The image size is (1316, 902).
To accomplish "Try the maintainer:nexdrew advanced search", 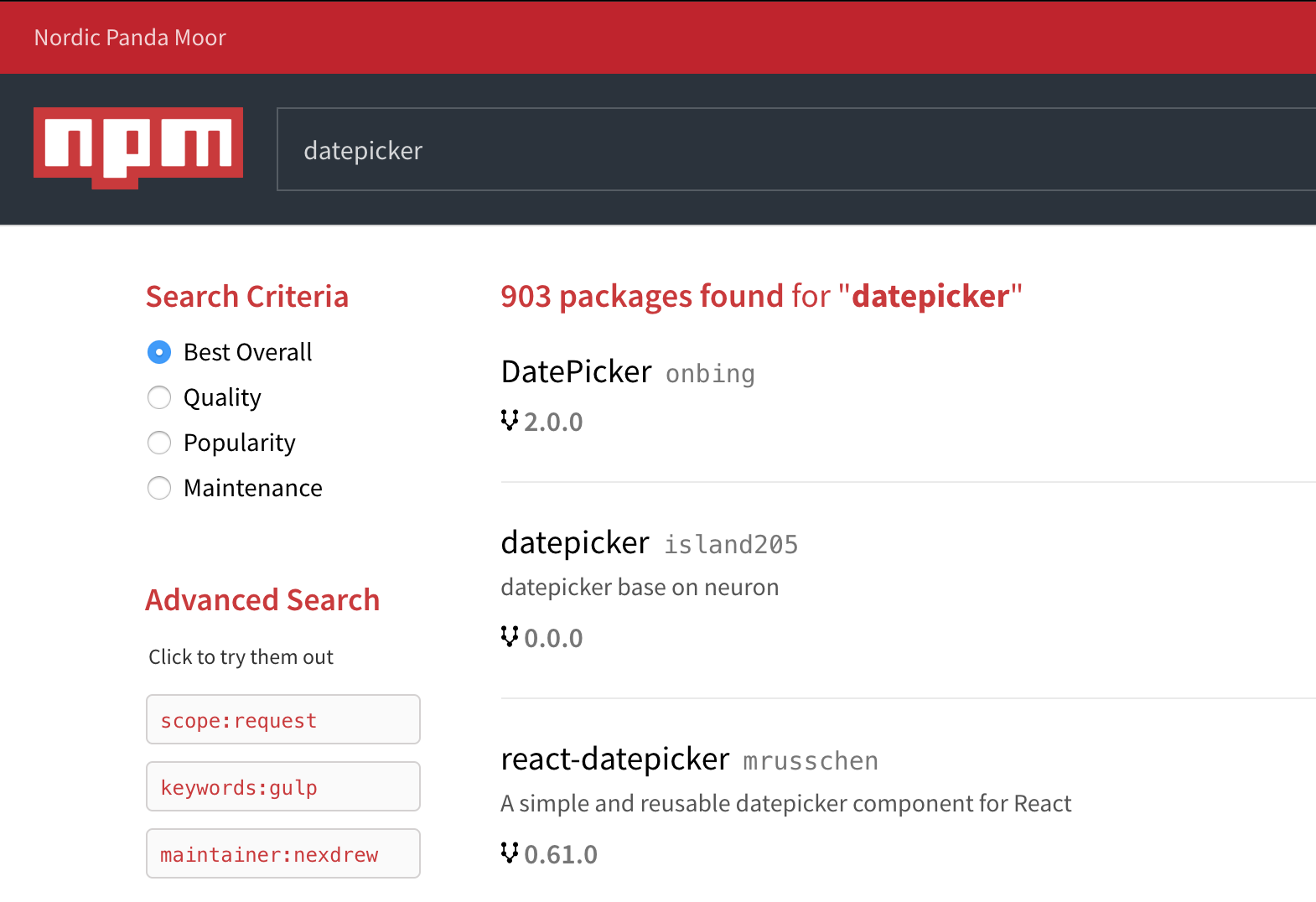I will 283,853.
